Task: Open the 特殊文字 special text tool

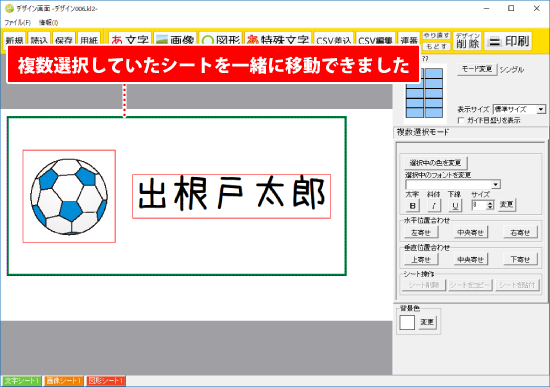Action: [x=278, y=39]
